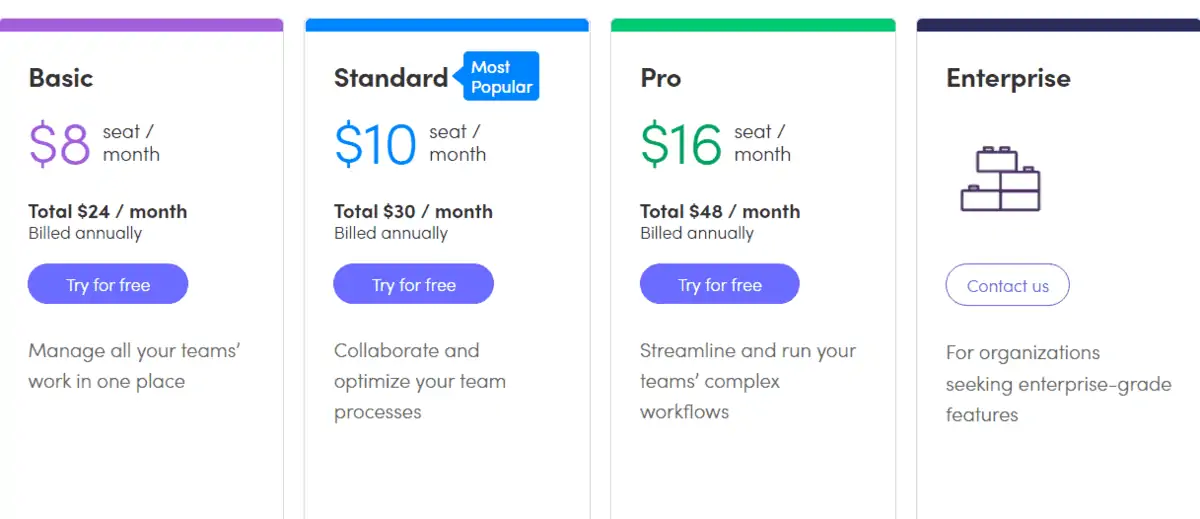Image resolution: width=1200 pixels, height=519 pixels.
Task: Click the purple bar above the Basic card
Action: point(141,25)
